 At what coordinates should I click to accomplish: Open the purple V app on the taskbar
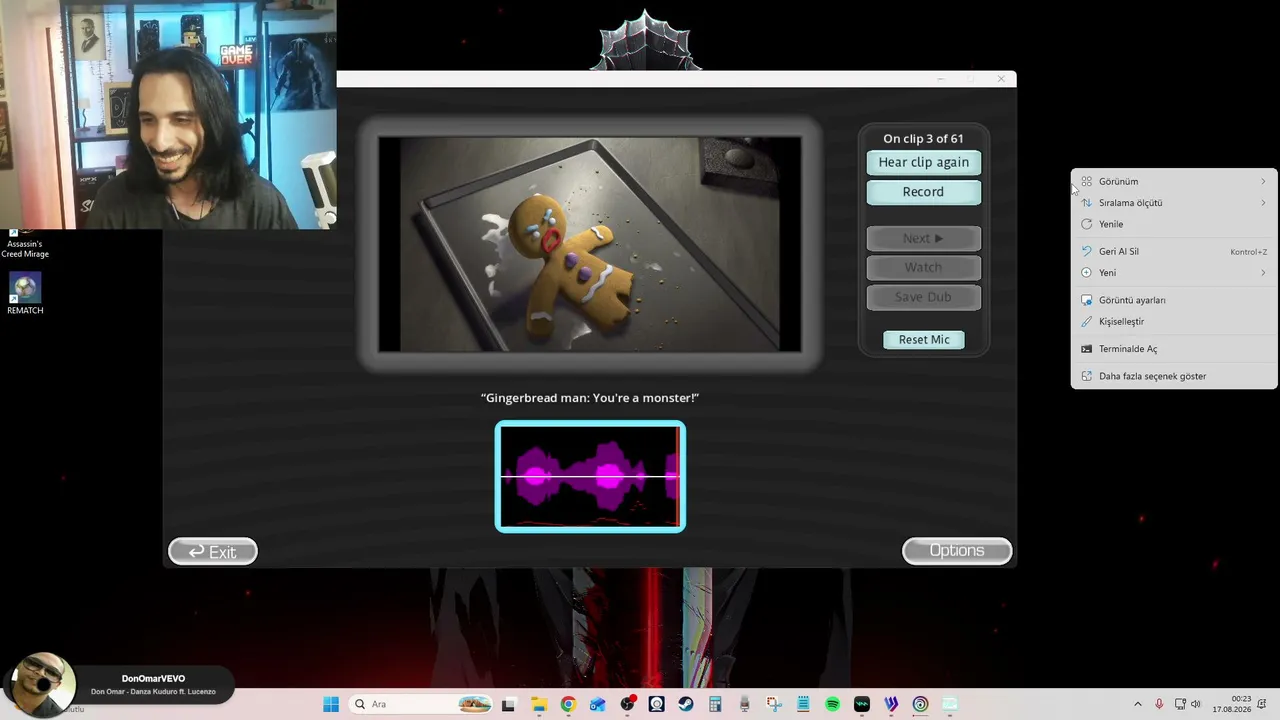pyautogui.click(x=891, y=704)
